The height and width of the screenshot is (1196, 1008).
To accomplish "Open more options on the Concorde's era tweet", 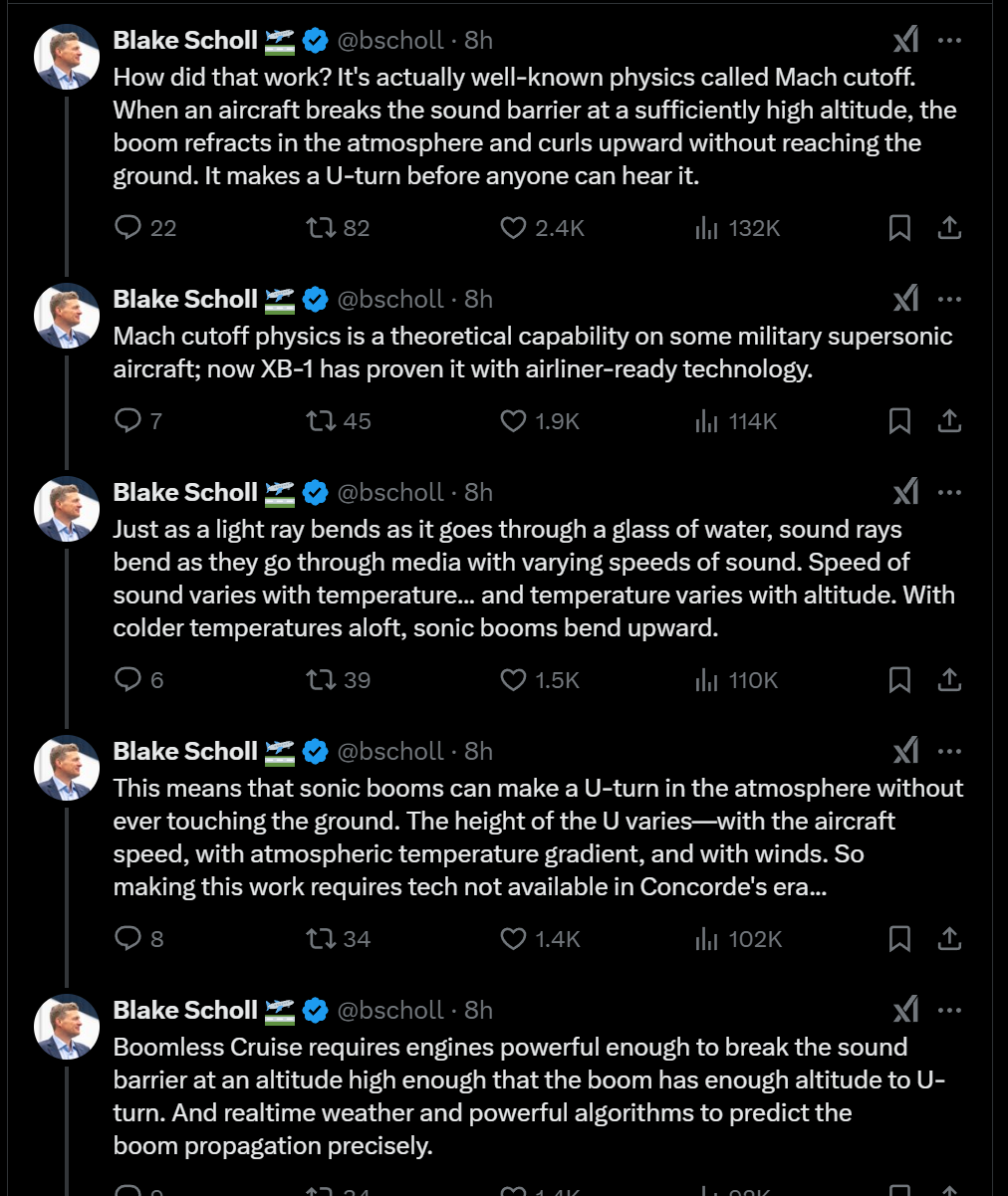I will click(950, 751).
